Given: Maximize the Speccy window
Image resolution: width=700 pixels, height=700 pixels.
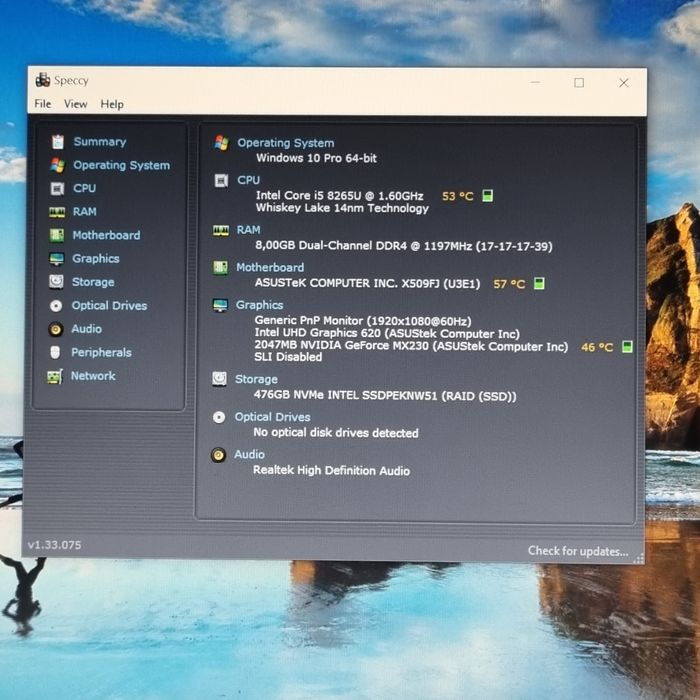Looking at the screenshot, I should point(579,83).
